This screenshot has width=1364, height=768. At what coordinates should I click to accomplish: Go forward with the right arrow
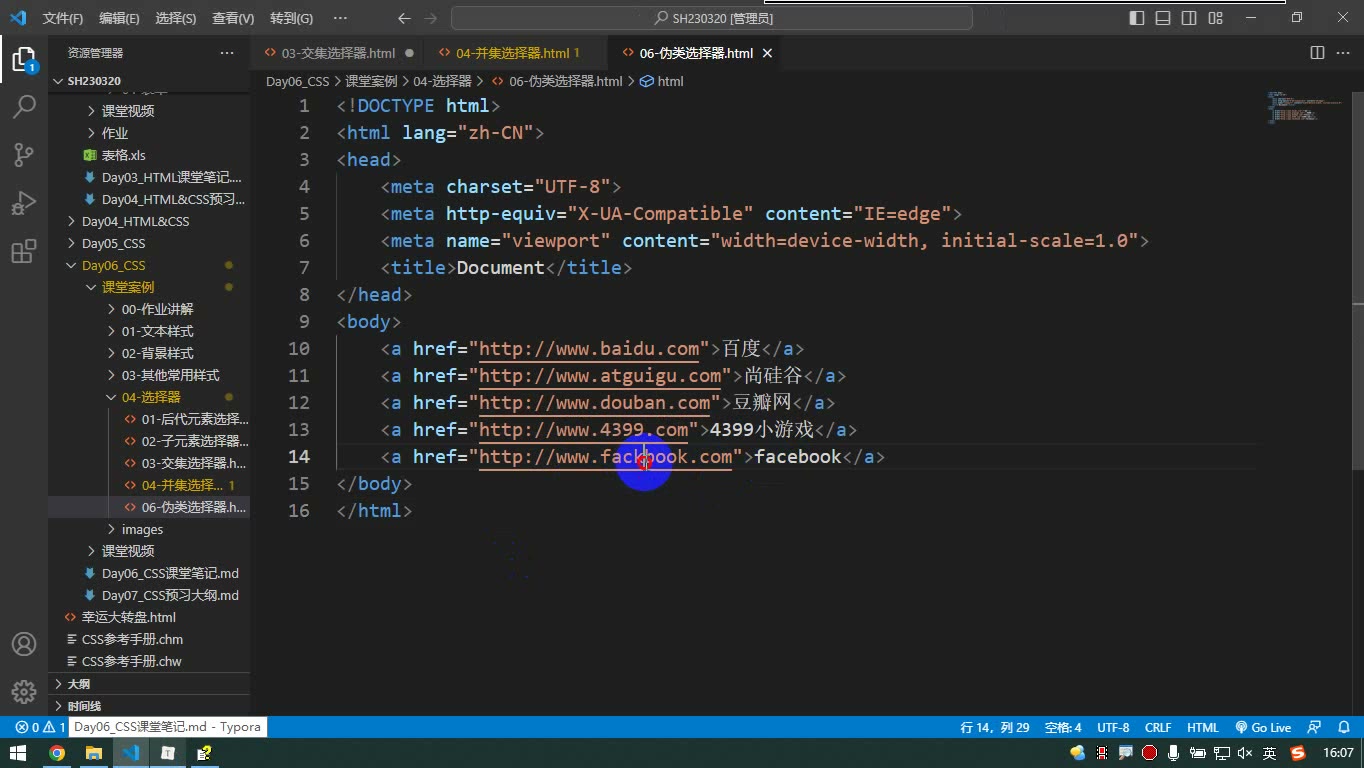[430, 18]
